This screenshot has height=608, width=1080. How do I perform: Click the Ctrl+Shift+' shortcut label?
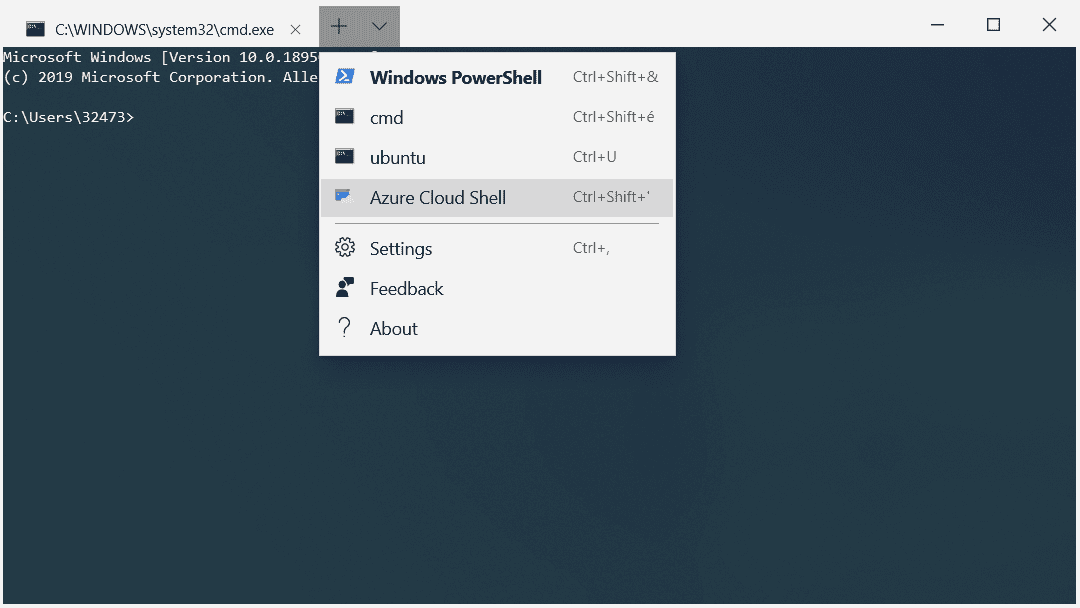tap(612, 197)
